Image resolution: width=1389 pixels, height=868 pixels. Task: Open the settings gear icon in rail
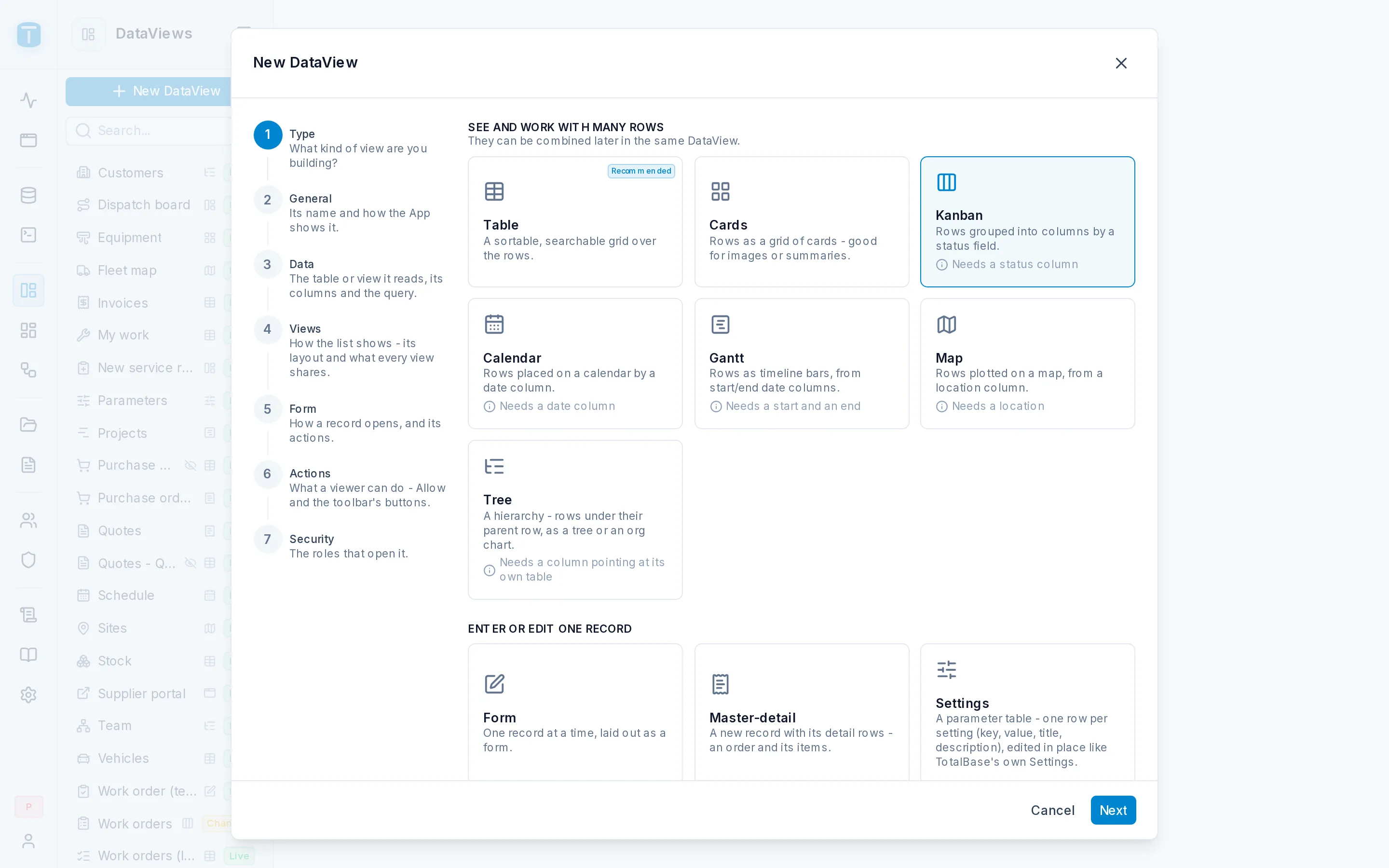[x=28, y=695]
